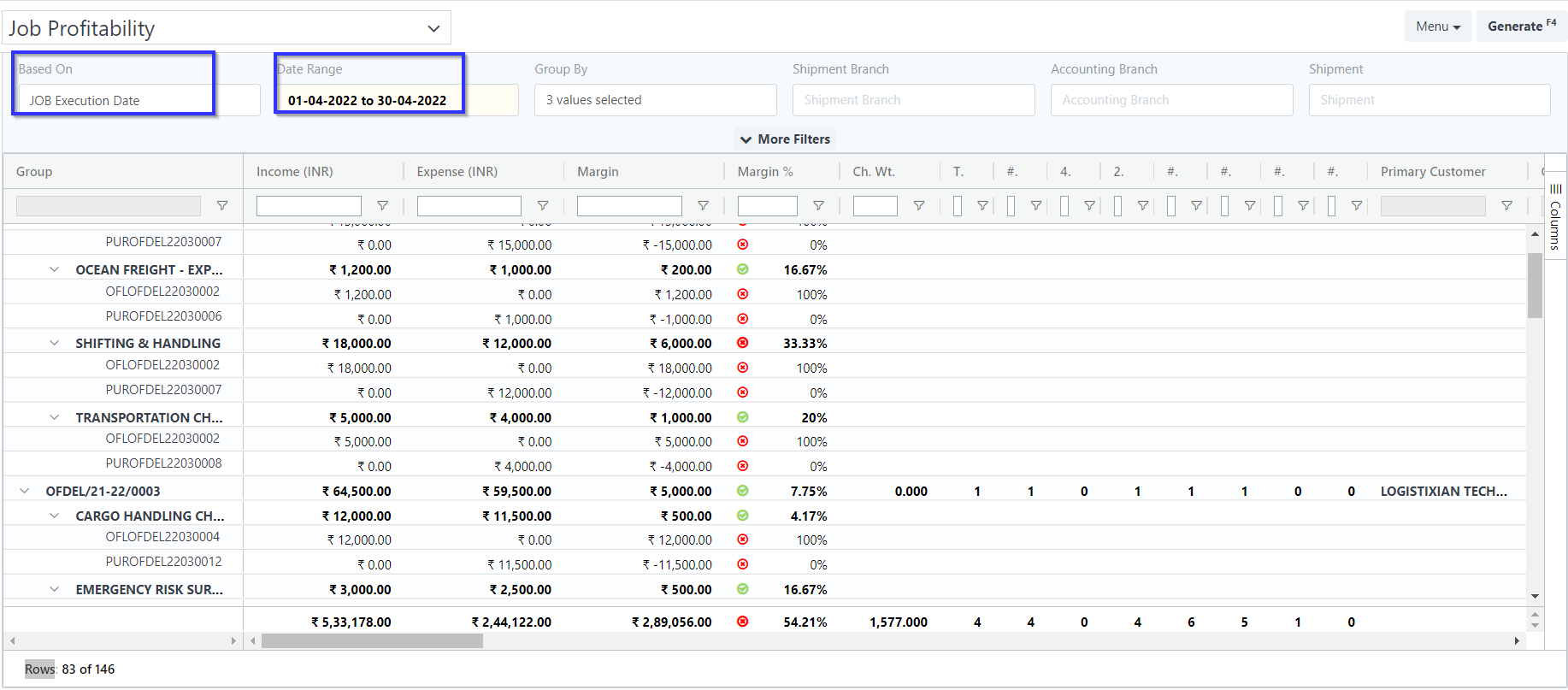Click total income ₹ 5,33,178.00 cell

point(351,622)
